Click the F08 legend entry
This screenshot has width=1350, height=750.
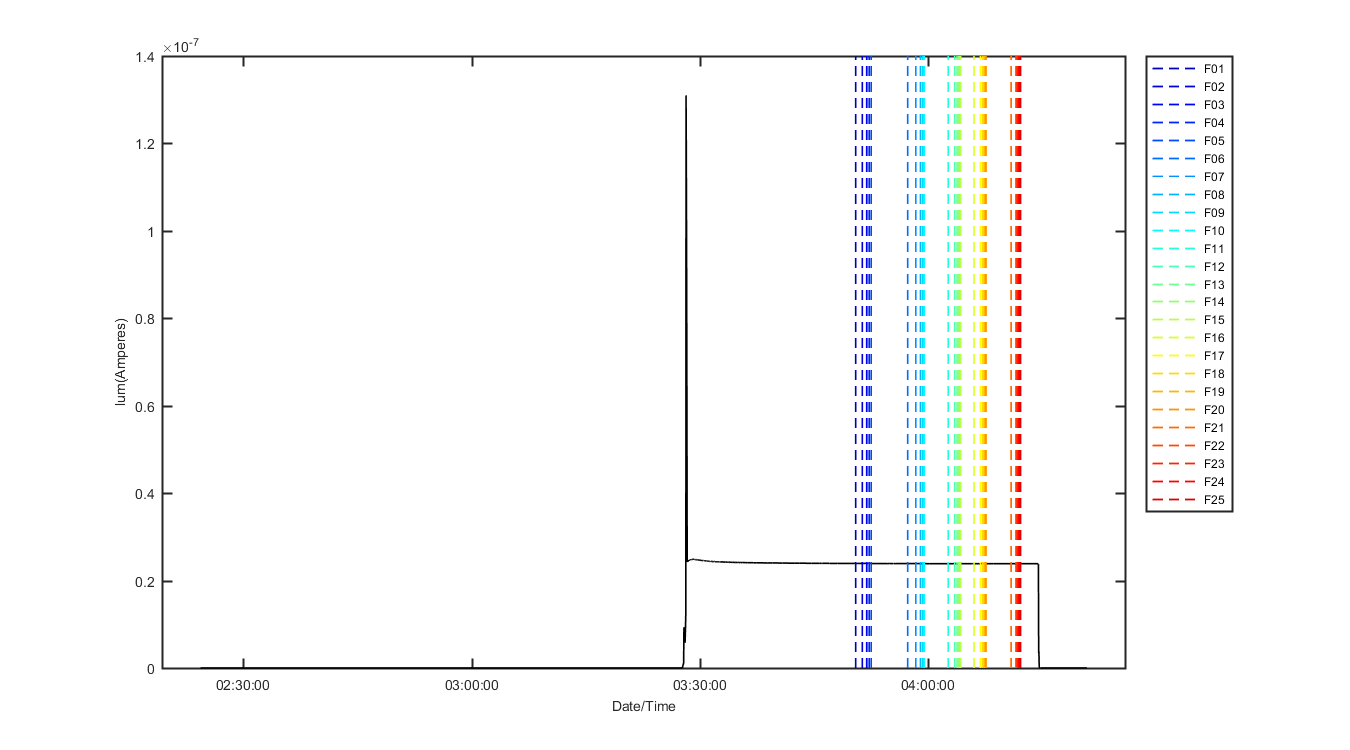pos(1189,195)
